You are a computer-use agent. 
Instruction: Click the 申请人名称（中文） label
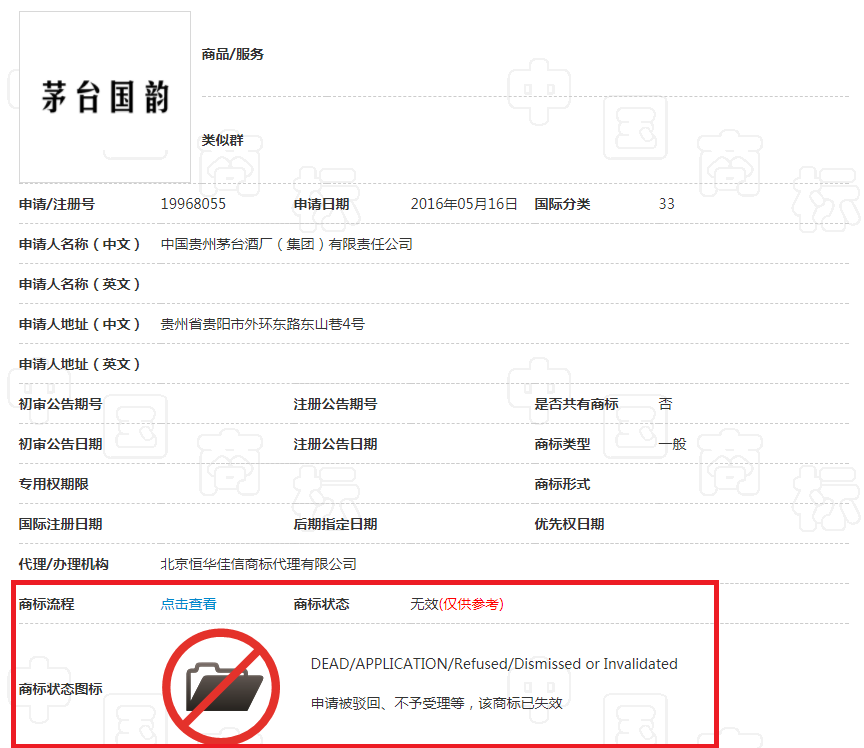(79, 244)
